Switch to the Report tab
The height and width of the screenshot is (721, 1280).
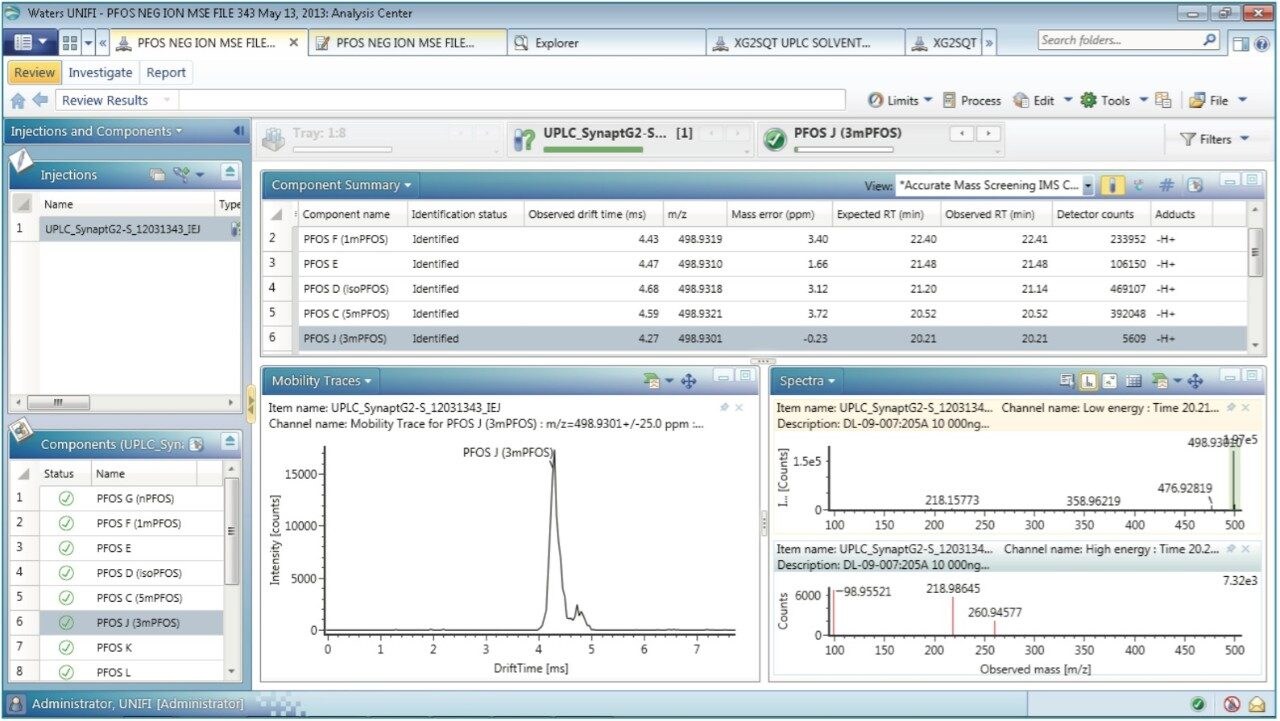click(166, 72)
